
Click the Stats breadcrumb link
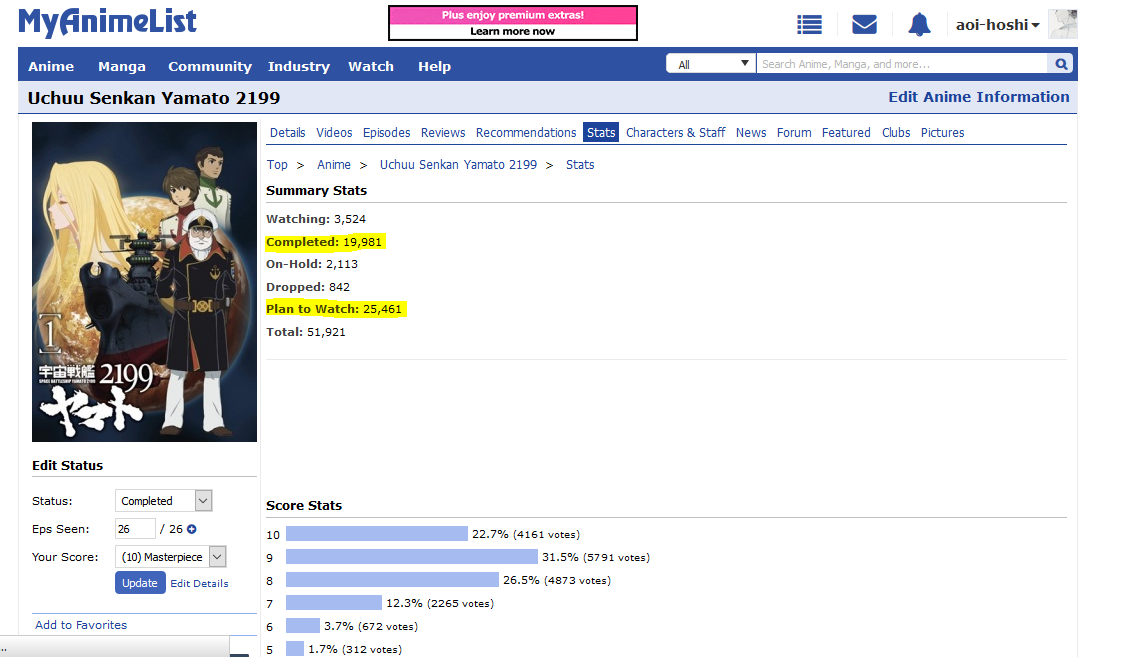580,165
